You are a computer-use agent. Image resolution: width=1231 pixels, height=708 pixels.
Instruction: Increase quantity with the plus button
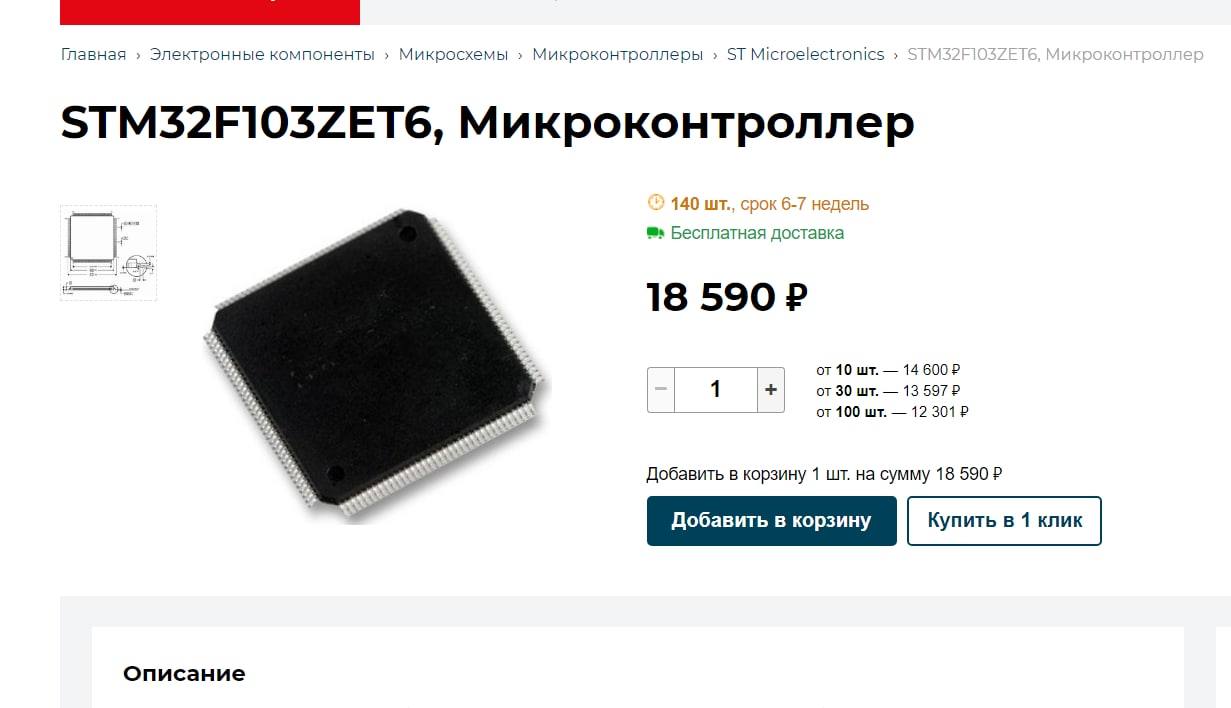point(770,390)
